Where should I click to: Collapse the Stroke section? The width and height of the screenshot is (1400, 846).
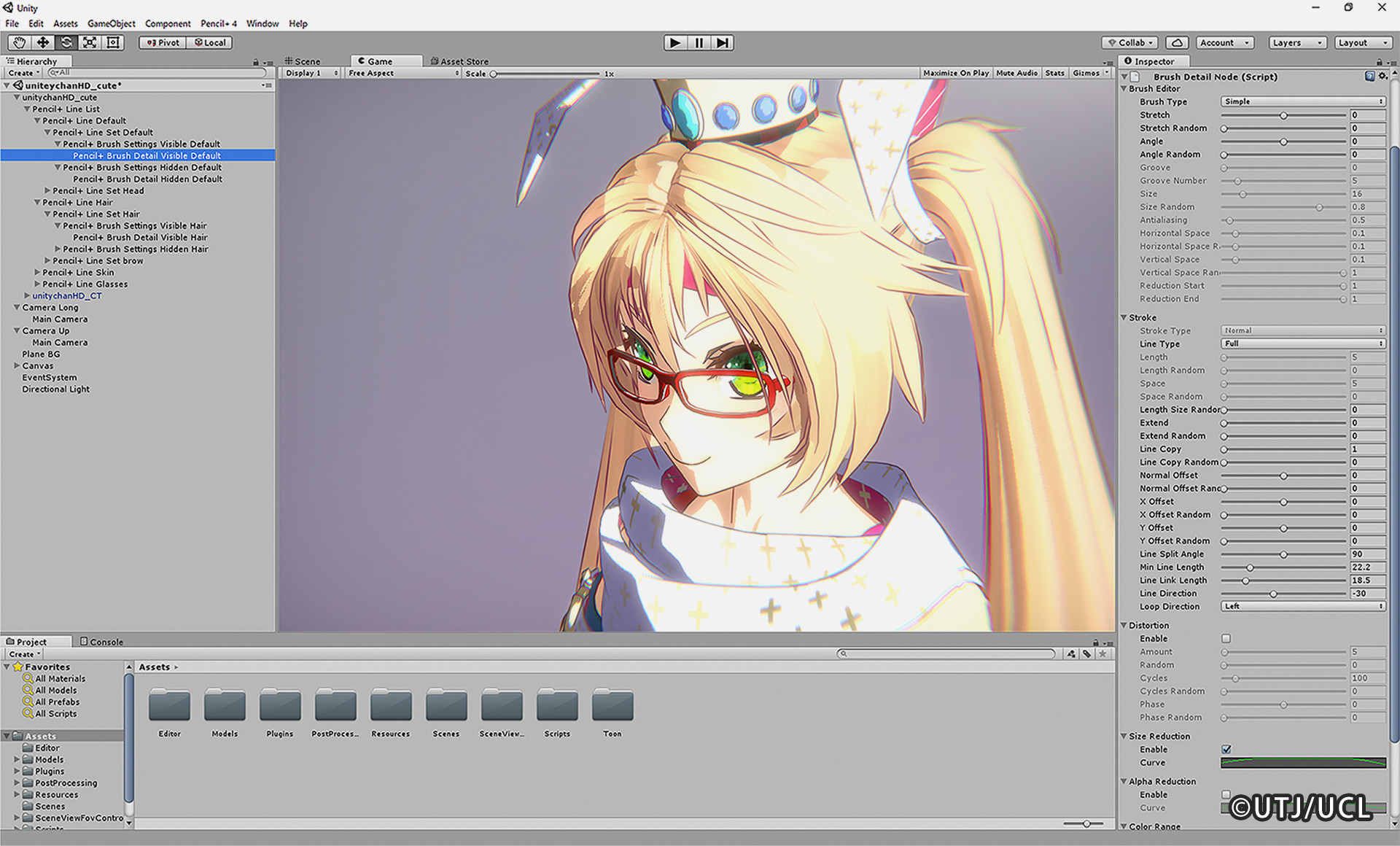[x=1124, y=317]
